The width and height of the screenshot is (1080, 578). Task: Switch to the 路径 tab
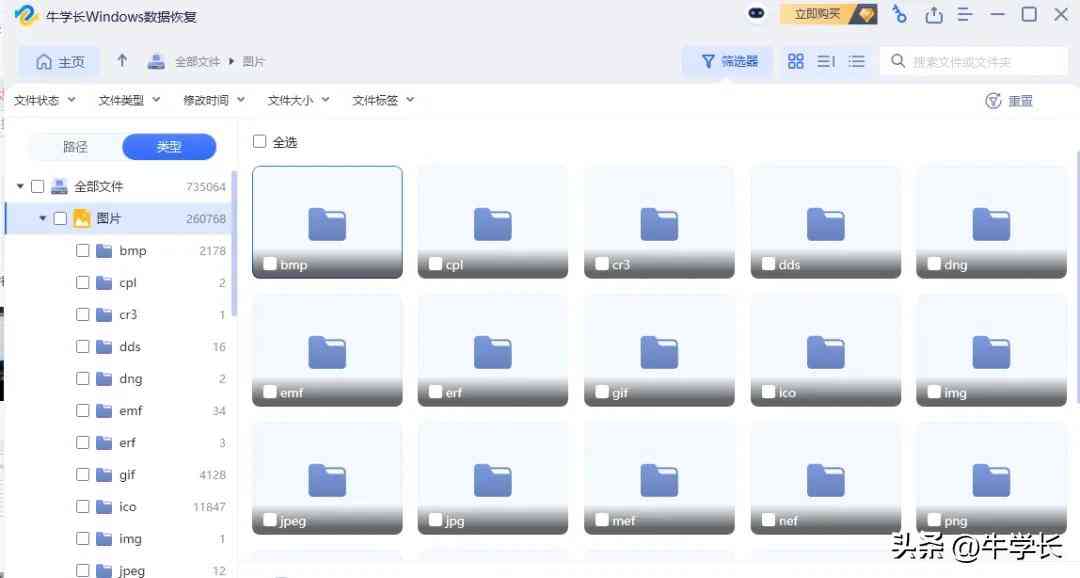pyautogui.click(x=75, y=146)
